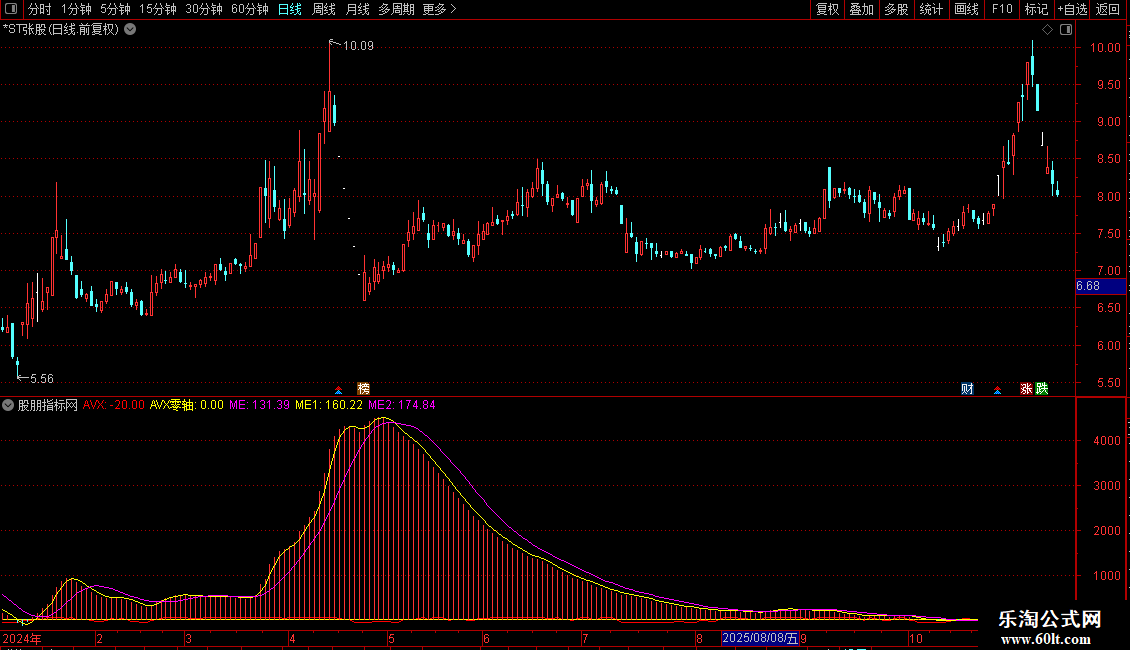Switch to the 周线 weekly period
This screenshot has width=1130, height=650.
click(324, 9)
